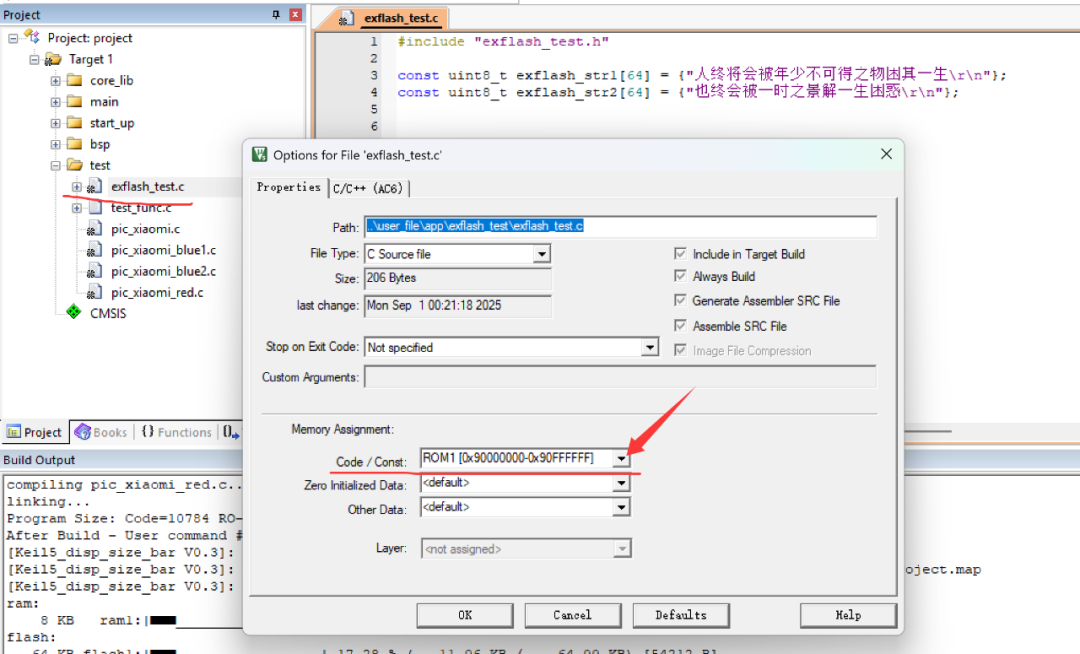Toggle Include in Target Build checkbox
This screenshot has width=1080, height=654.
click(x=681, y=254)
